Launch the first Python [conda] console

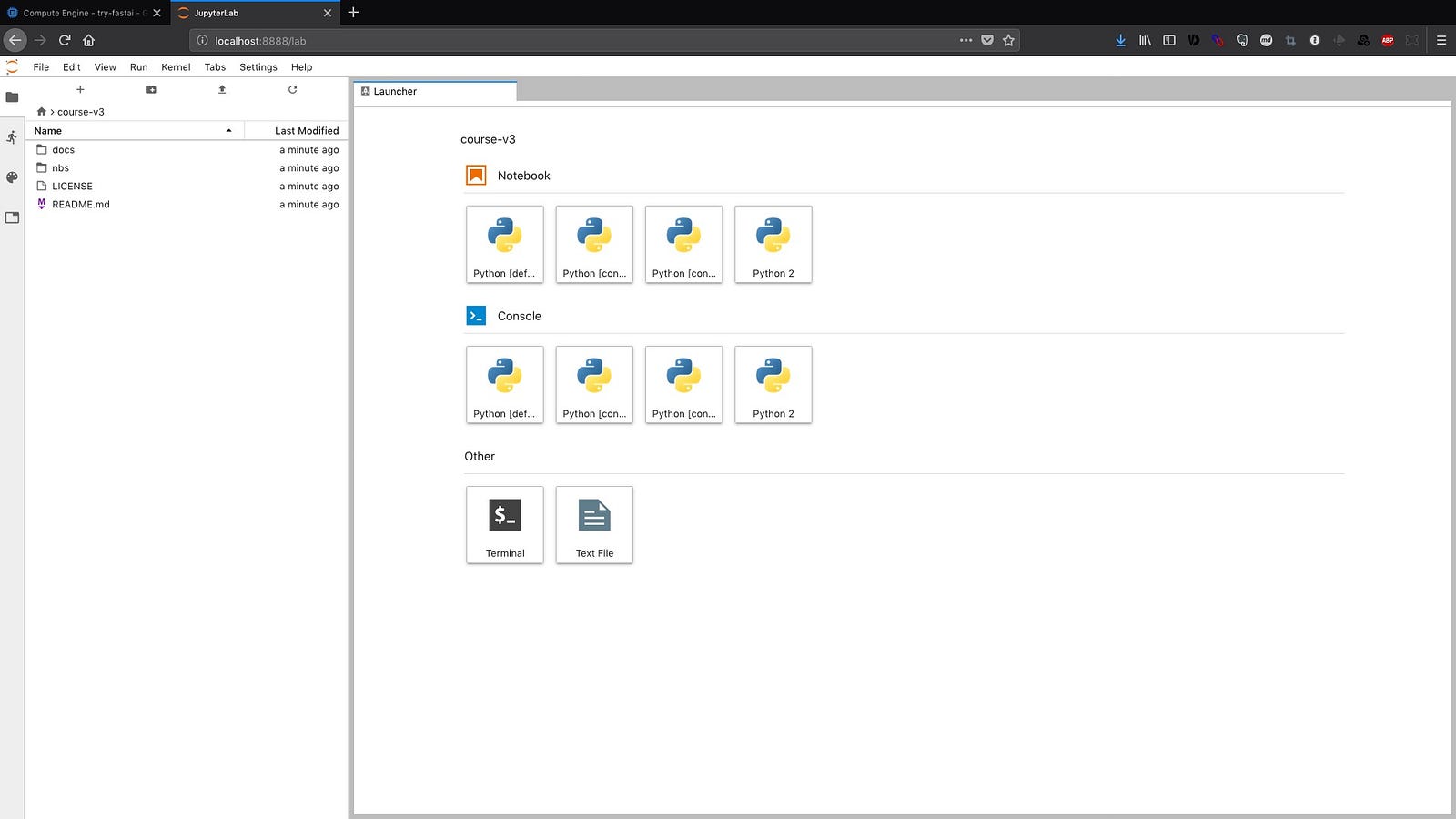594,384
